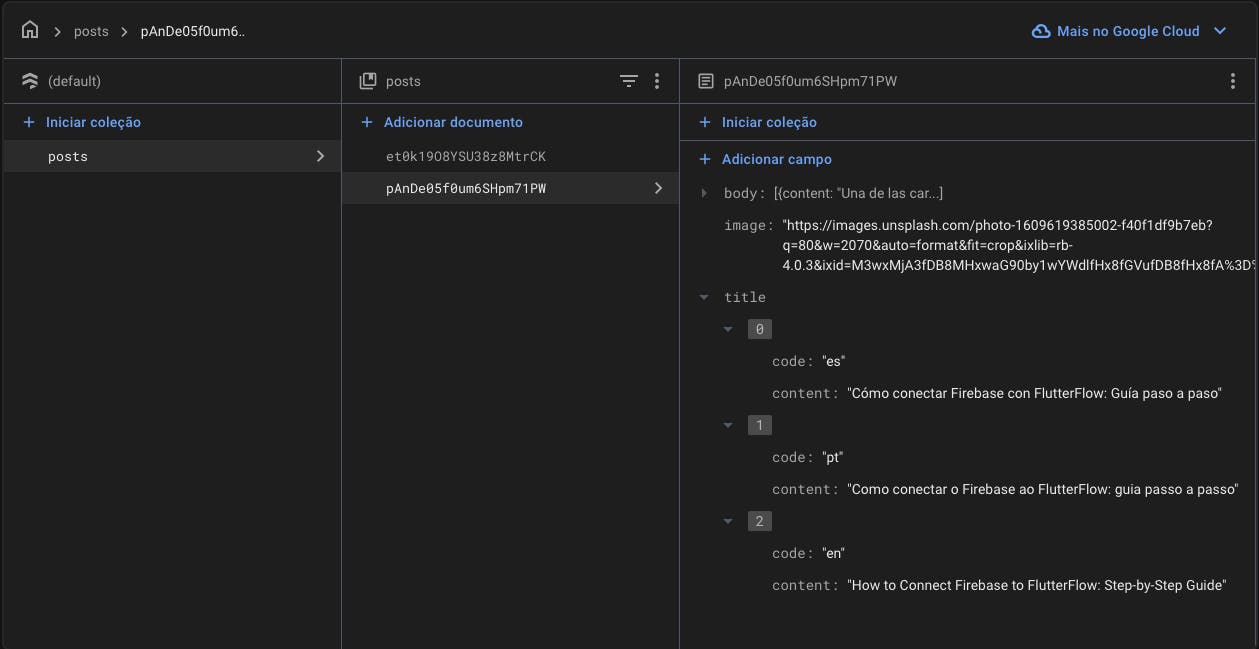Click Adicionar documento button
The width and height of the screenshot is (1259, 649).
(452, 122)
